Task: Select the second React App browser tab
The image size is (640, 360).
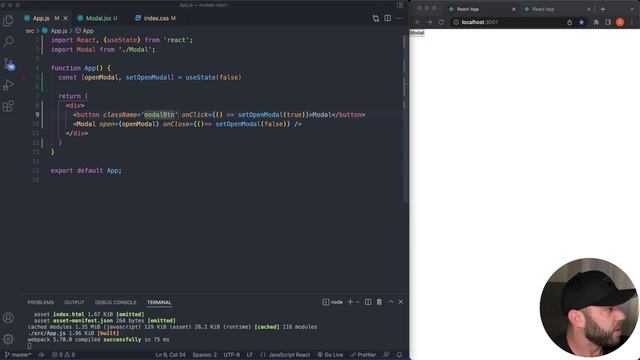Action: click(x=556, y=9)
